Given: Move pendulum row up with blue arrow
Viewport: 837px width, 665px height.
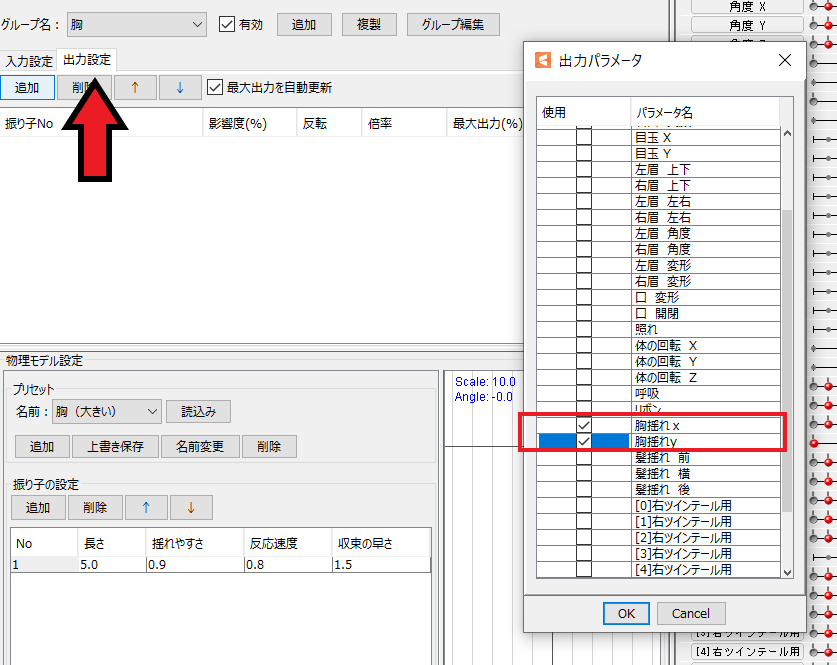Looking at the screenshot, I should (x=146, y=507).
